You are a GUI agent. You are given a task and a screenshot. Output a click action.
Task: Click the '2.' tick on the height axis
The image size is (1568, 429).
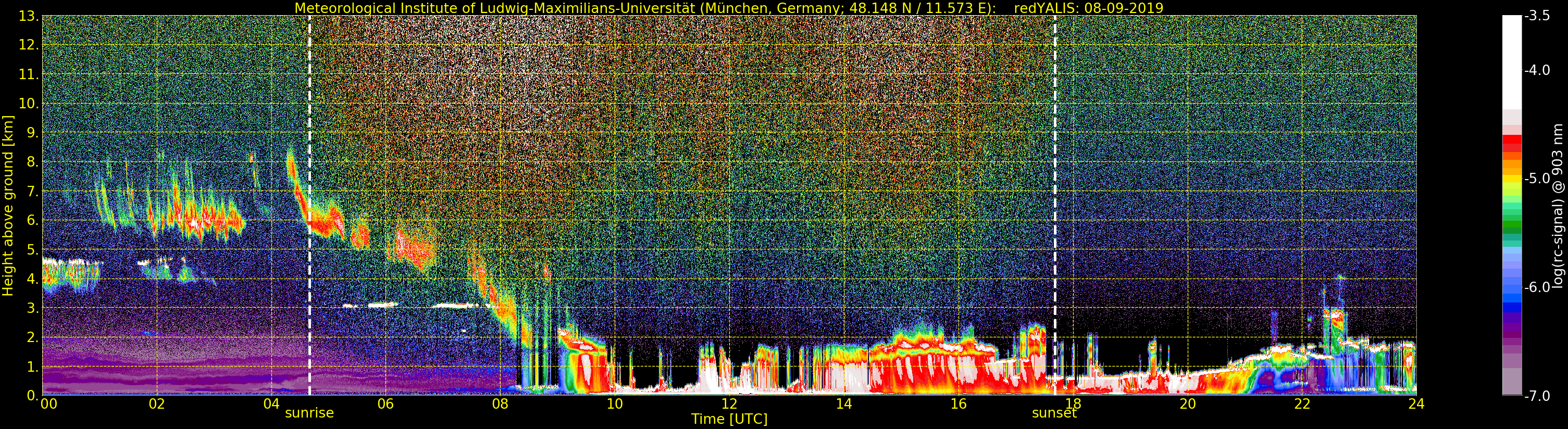click(32, 337)
